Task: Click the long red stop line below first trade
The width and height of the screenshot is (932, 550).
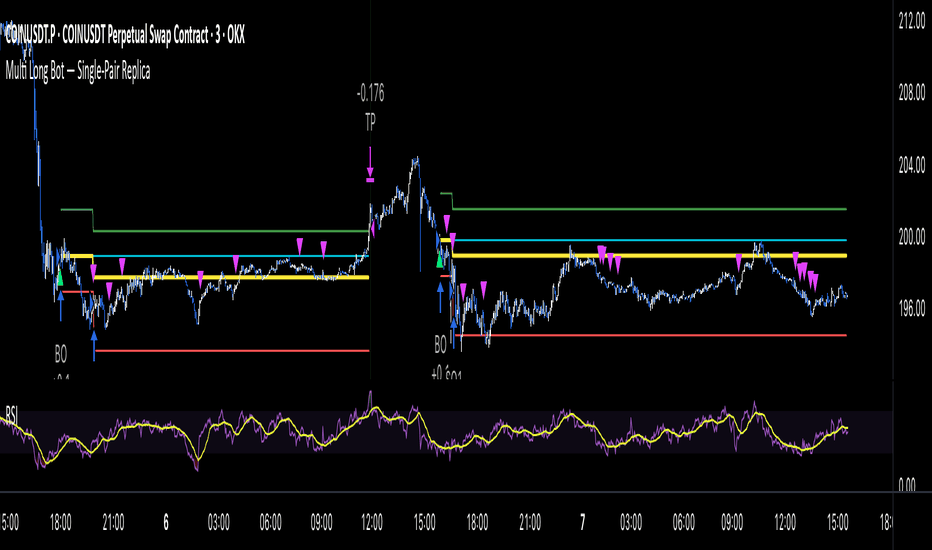Action: (x=232, y=351)
